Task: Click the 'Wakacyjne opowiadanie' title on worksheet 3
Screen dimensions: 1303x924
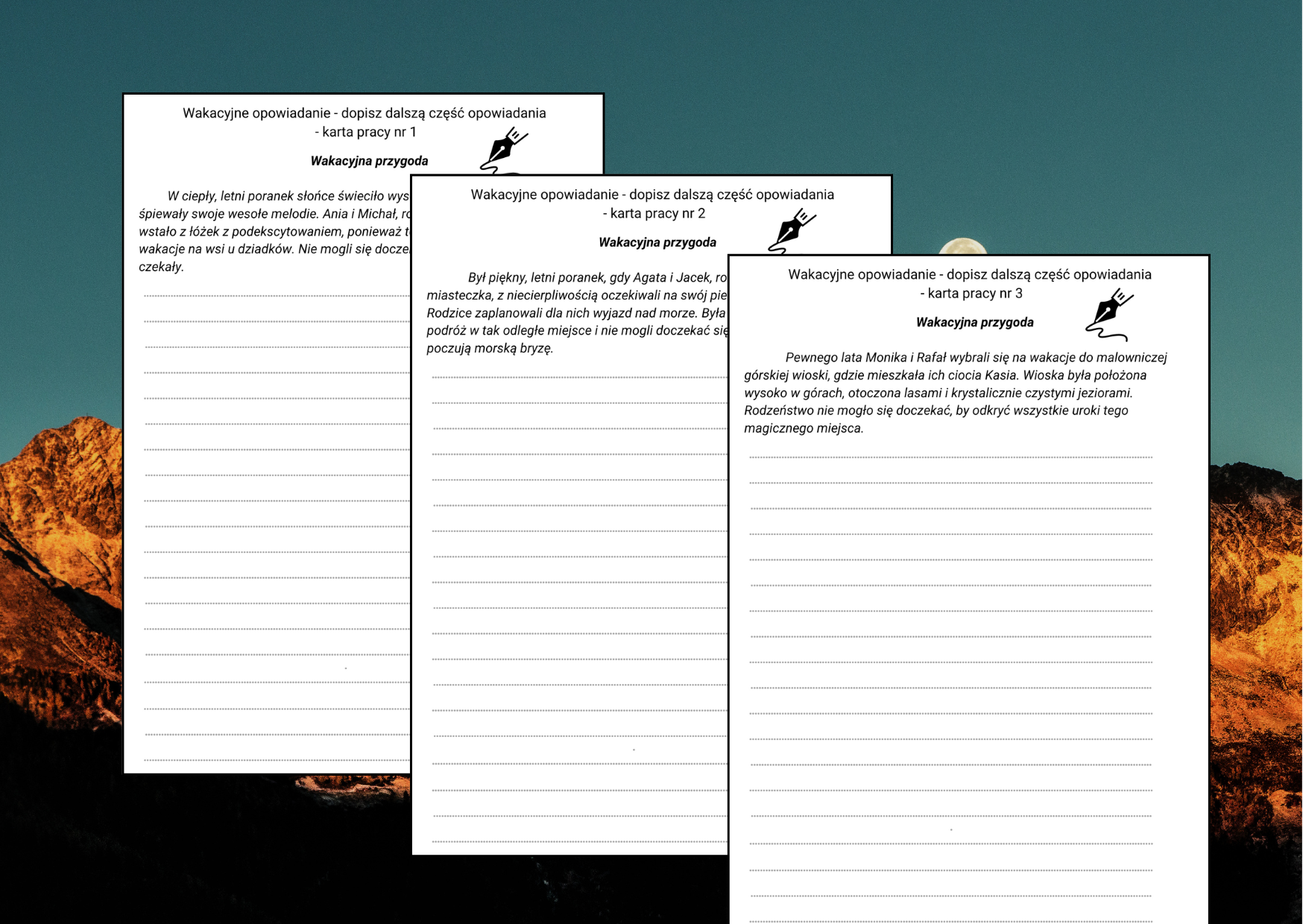Action: (969, 275)
